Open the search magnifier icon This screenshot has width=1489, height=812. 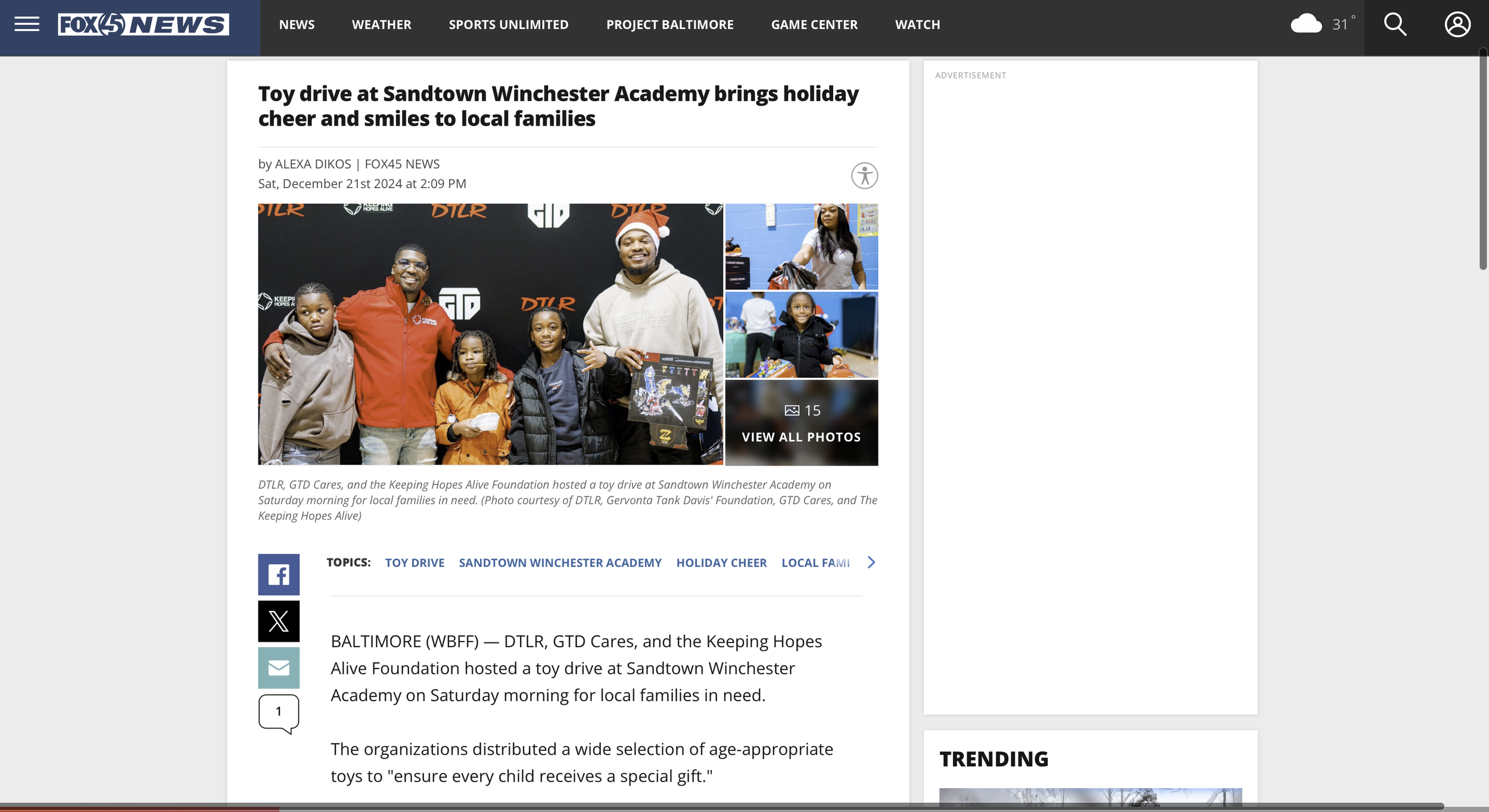pyautogui.click(x=1395, y=24)
